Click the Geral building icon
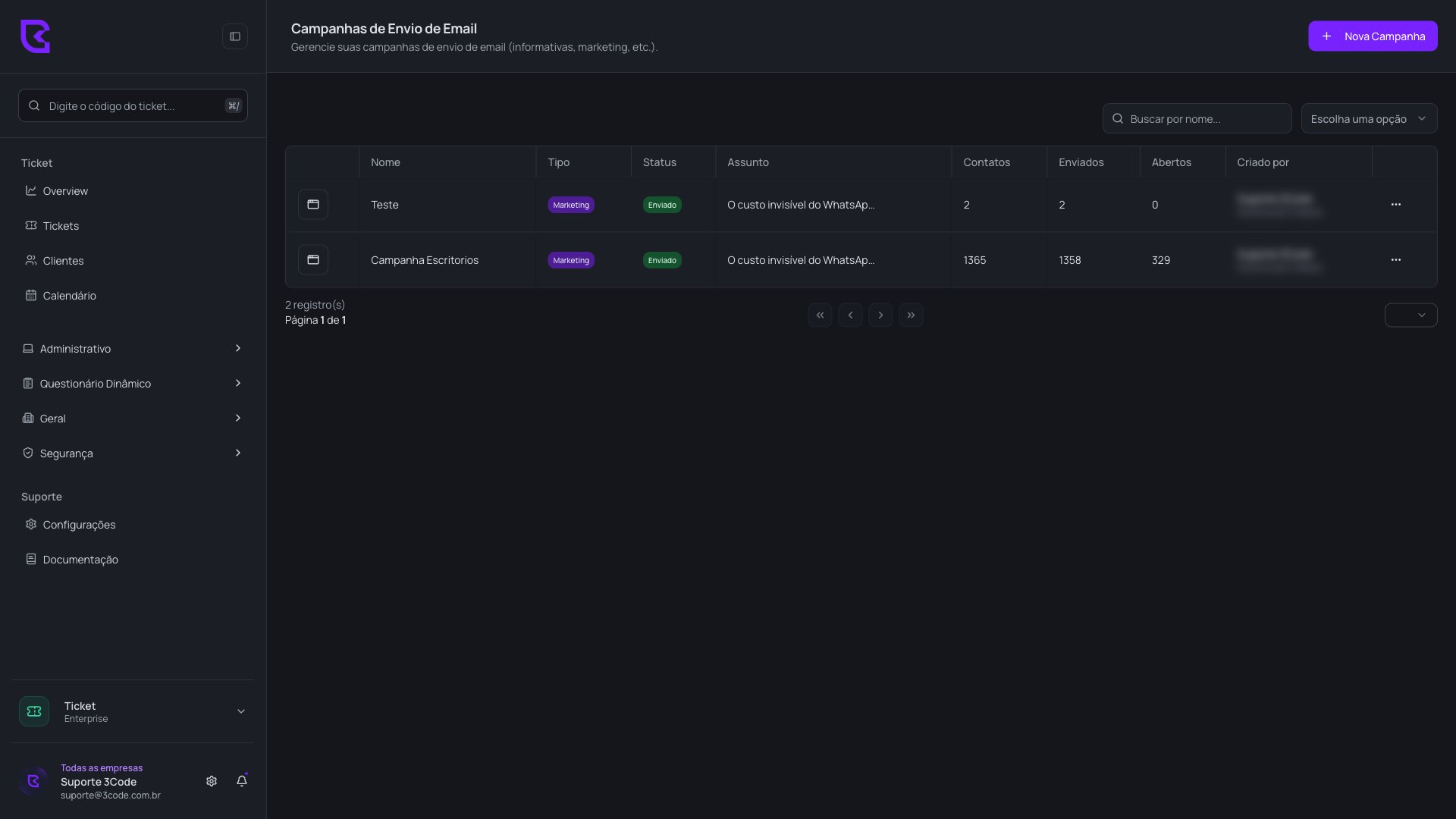 [28, 419]
